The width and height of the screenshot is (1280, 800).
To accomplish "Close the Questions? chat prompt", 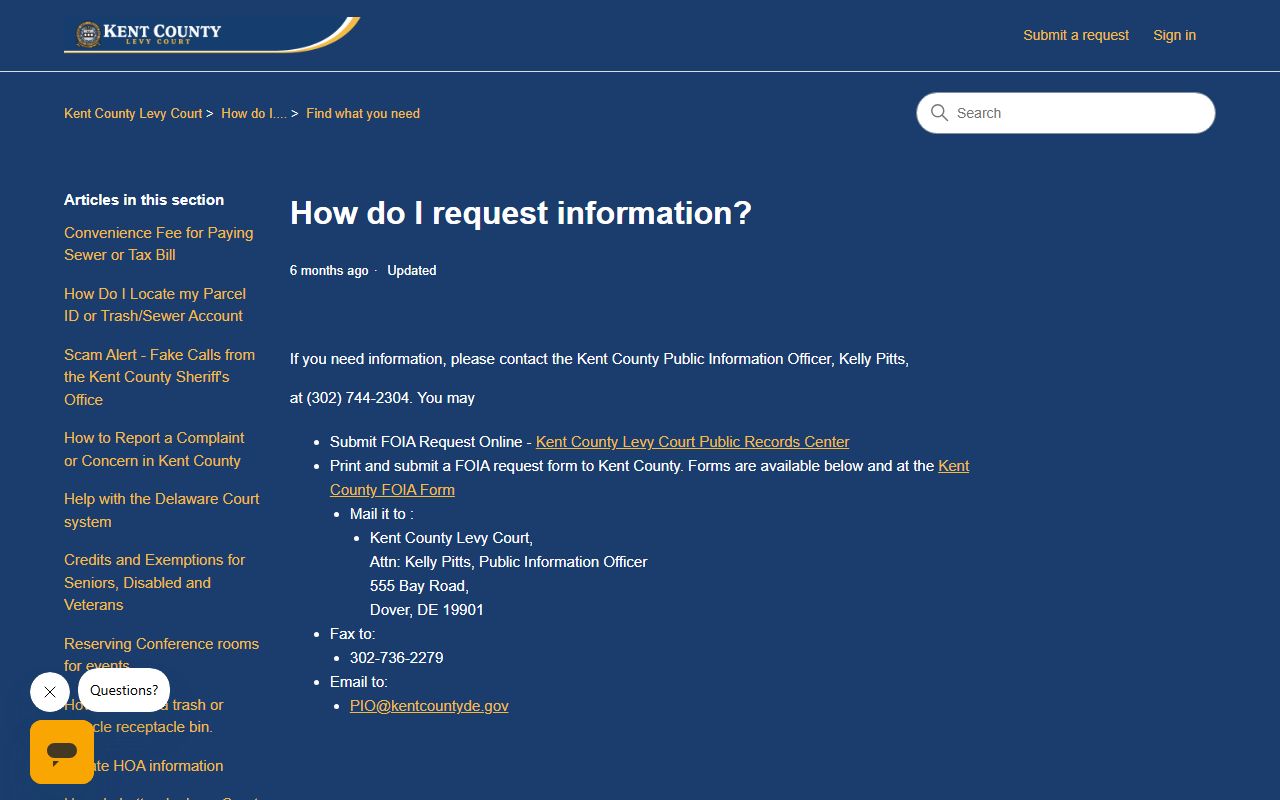I will coord(50,692).
